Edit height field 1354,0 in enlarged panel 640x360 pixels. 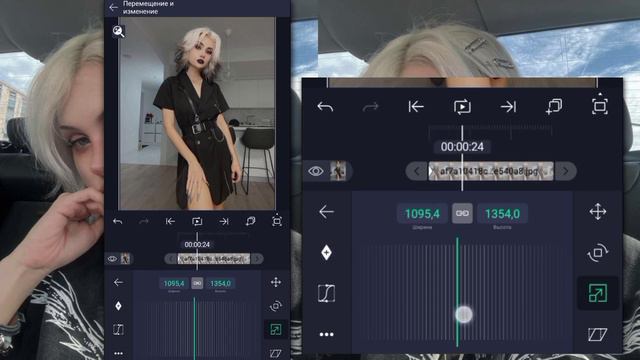tap(502, 213)
